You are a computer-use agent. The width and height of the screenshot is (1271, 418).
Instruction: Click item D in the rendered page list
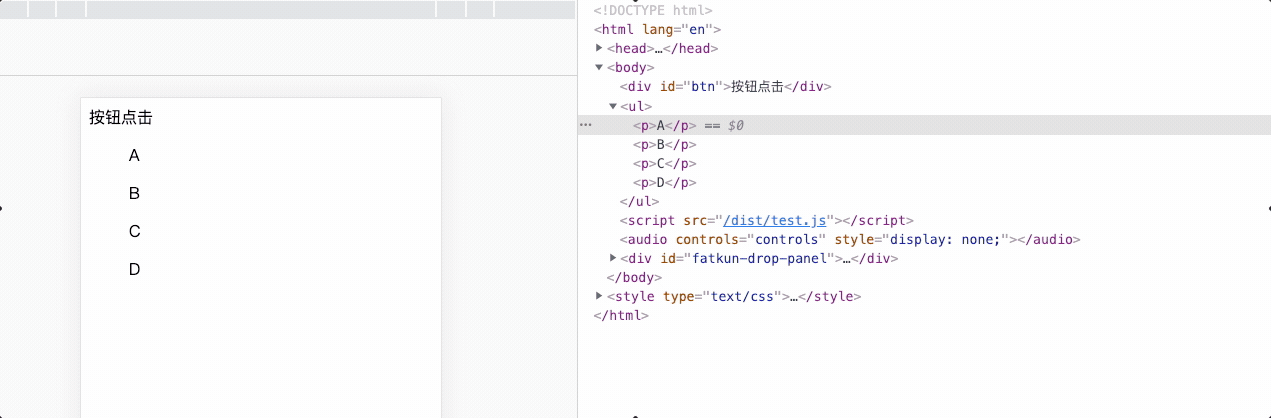click(x=134, y=270)
